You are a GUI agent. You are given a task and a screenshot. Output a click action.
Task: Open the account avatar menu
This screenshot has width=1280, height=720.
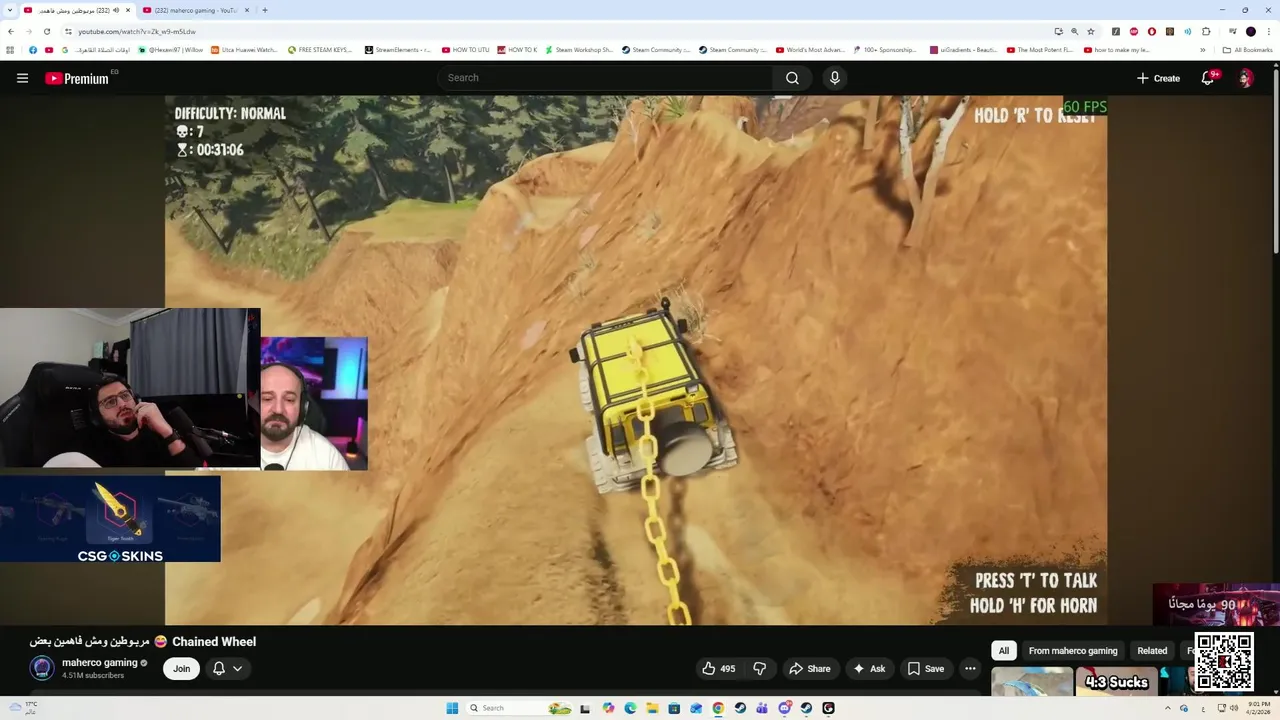tap(1245, 78)
